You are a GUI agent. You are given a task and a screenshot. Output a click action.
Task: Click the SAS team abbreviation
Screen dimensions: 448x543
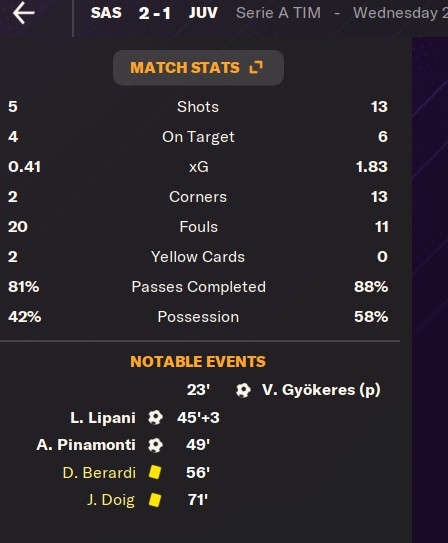click(x=106, y=13)
